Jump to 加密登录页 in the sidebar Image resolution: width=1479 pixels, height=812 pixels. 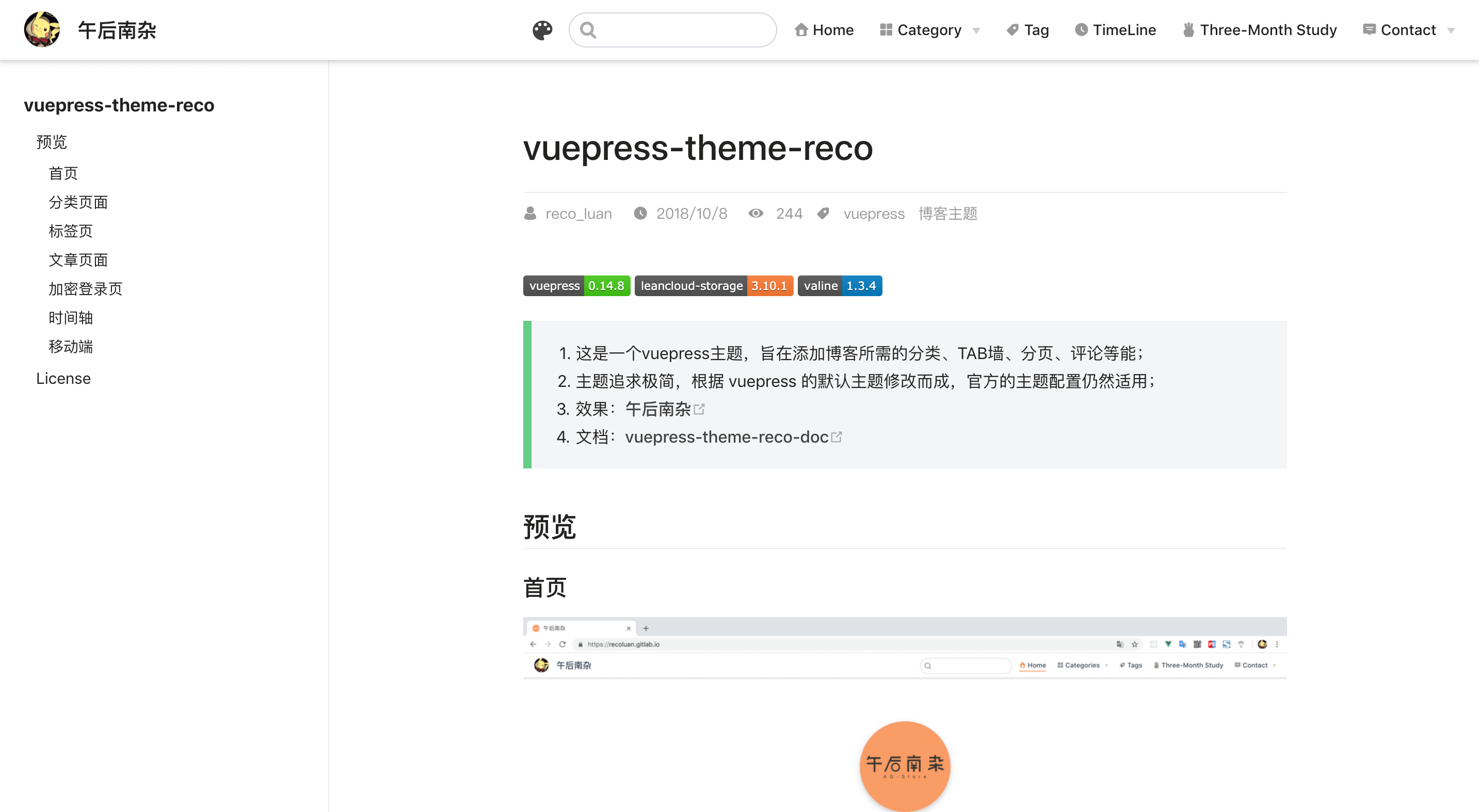click(85, 289)
